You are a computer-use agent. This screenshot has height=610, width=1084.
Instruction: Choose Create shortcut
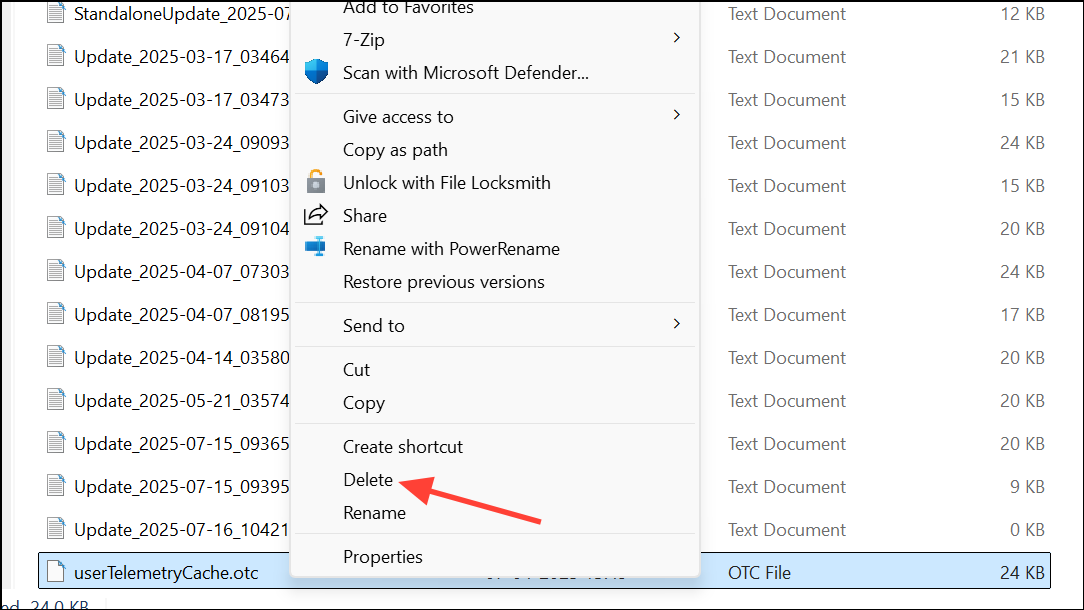402,446
